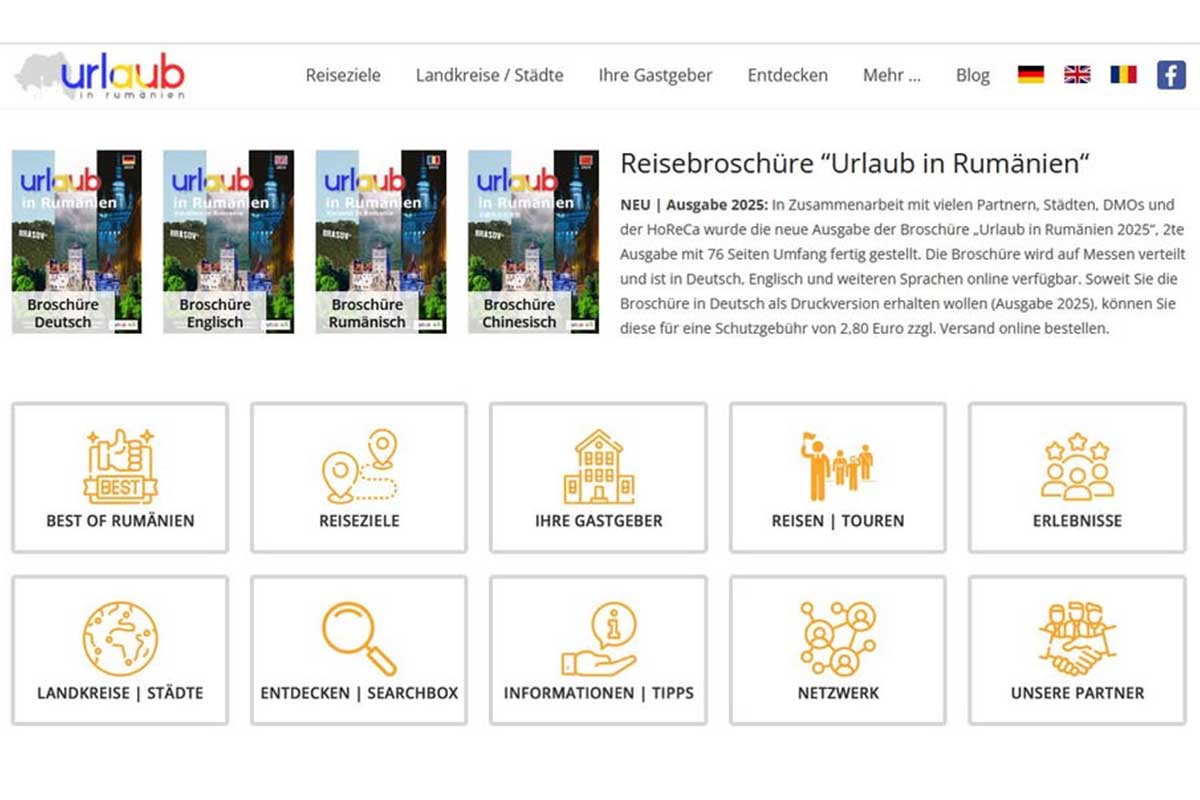This screenshot has height=800, width=1200.
Task: Click the REISEZIELE tile label
Action: click(359, 521)
